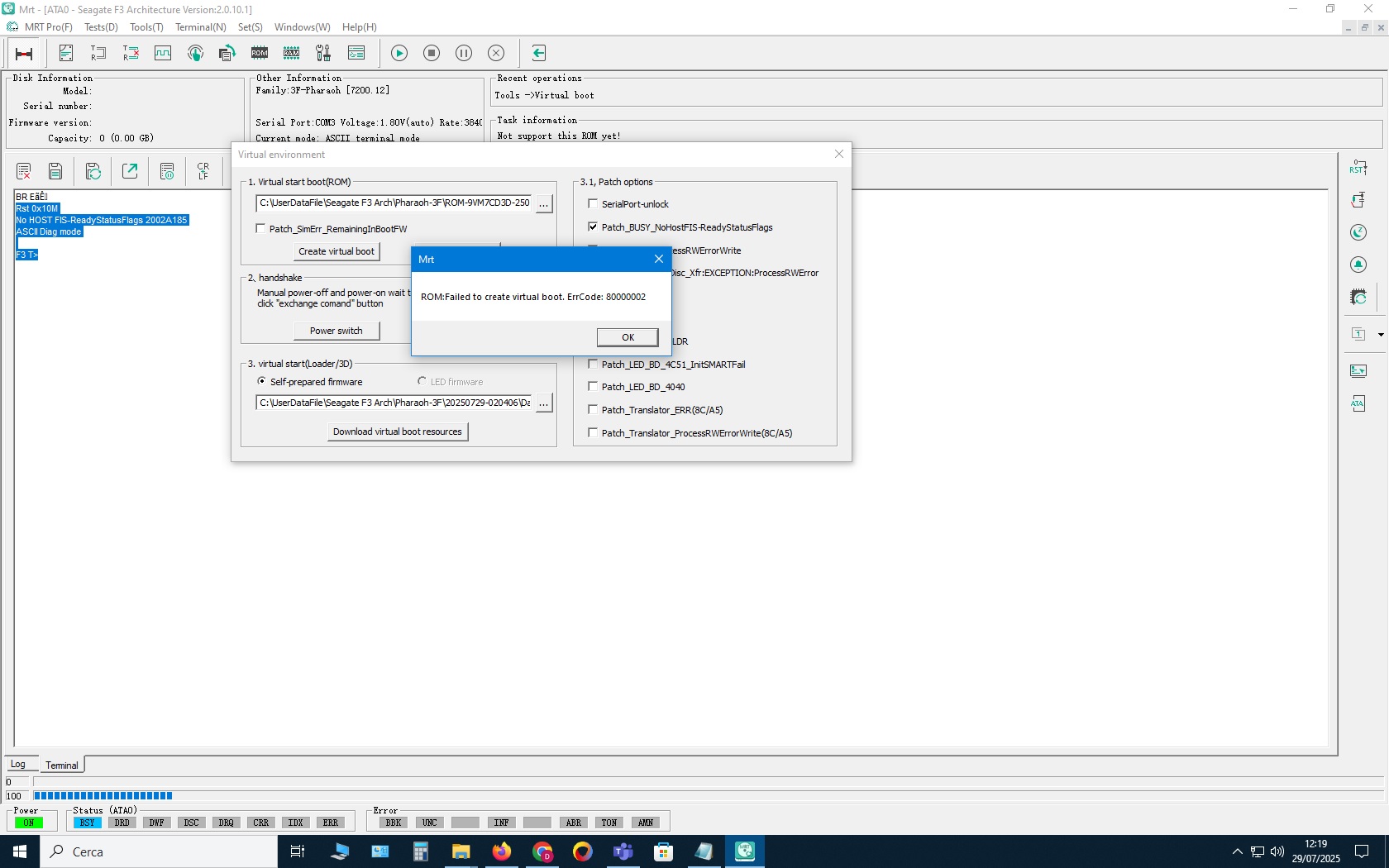
Task: Click the numbered window icon in right sidebar
Action: click(x=1358, y=334)
